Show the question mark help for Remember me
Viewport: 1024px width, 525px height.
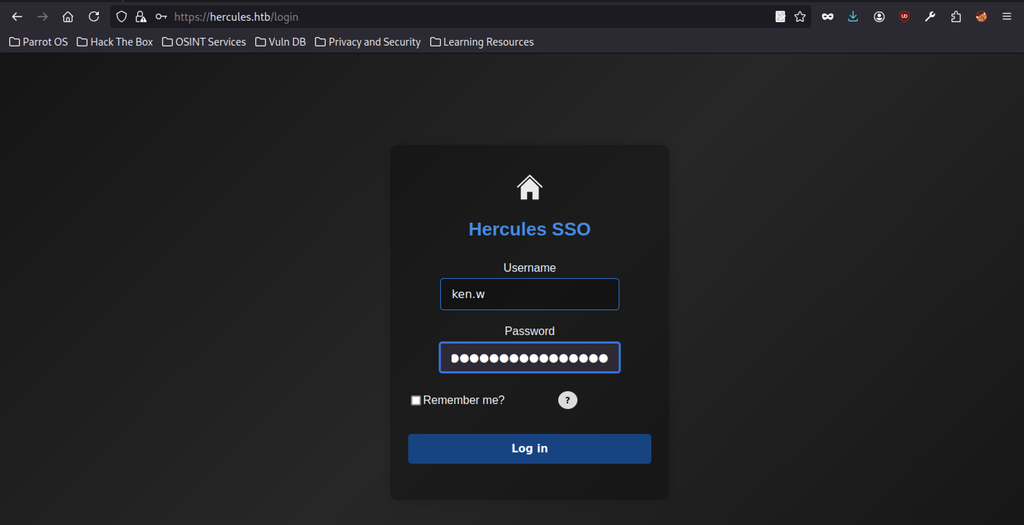(x=568, y=400)
